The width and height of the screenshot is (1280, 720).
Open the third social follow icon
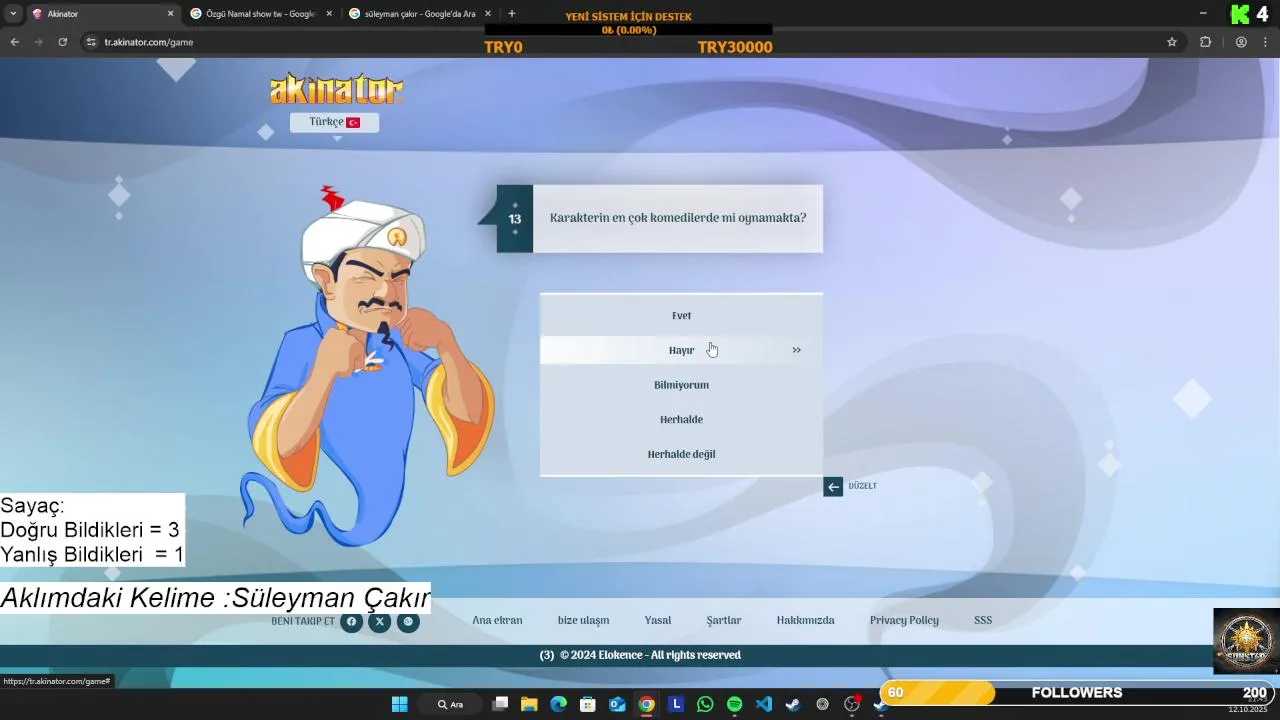408,622
